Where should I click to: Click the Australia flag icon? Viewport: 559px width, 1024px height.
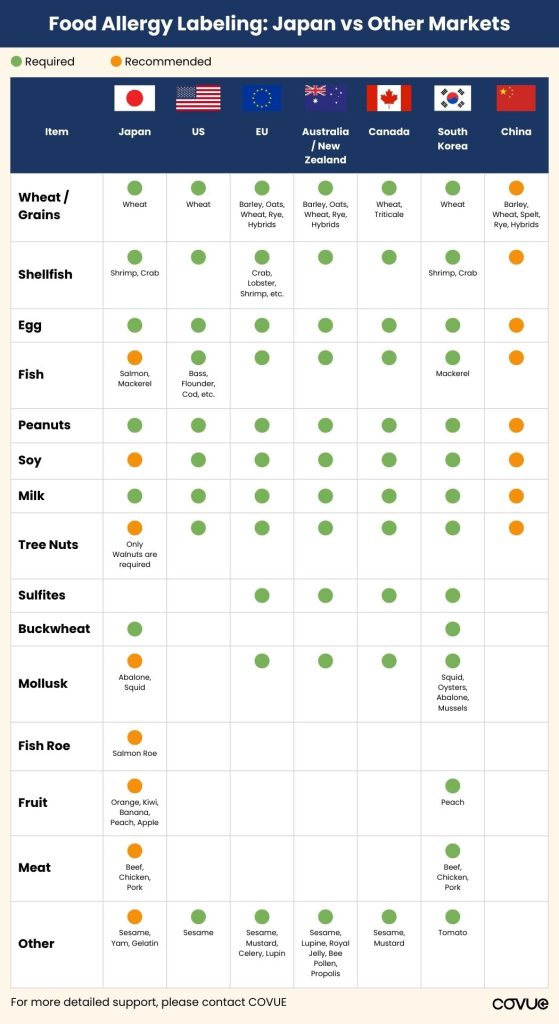coord(325,99)
